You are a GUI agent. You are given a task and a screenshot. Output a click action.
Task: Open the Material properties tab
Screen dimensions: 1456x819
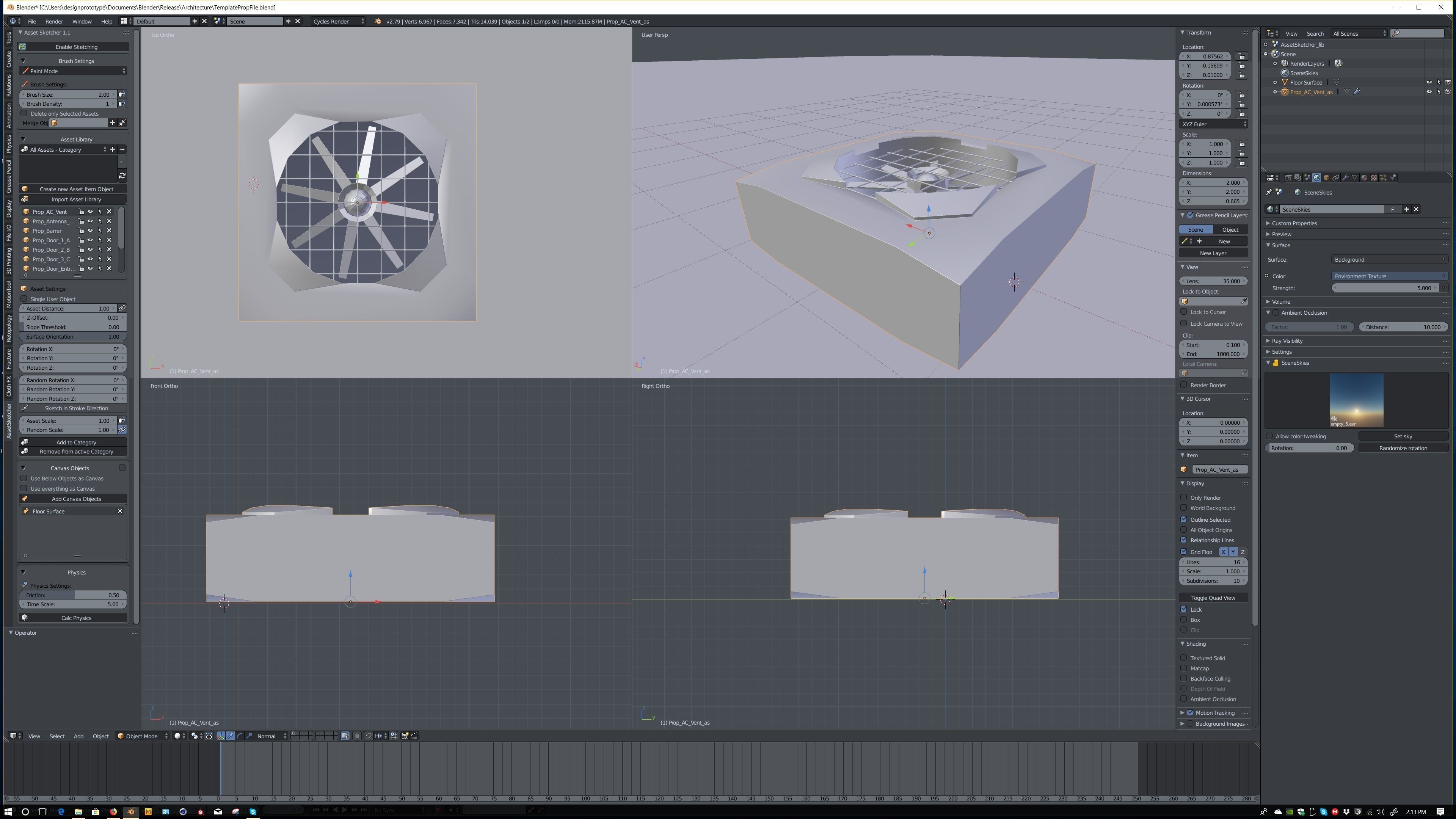1365,177
